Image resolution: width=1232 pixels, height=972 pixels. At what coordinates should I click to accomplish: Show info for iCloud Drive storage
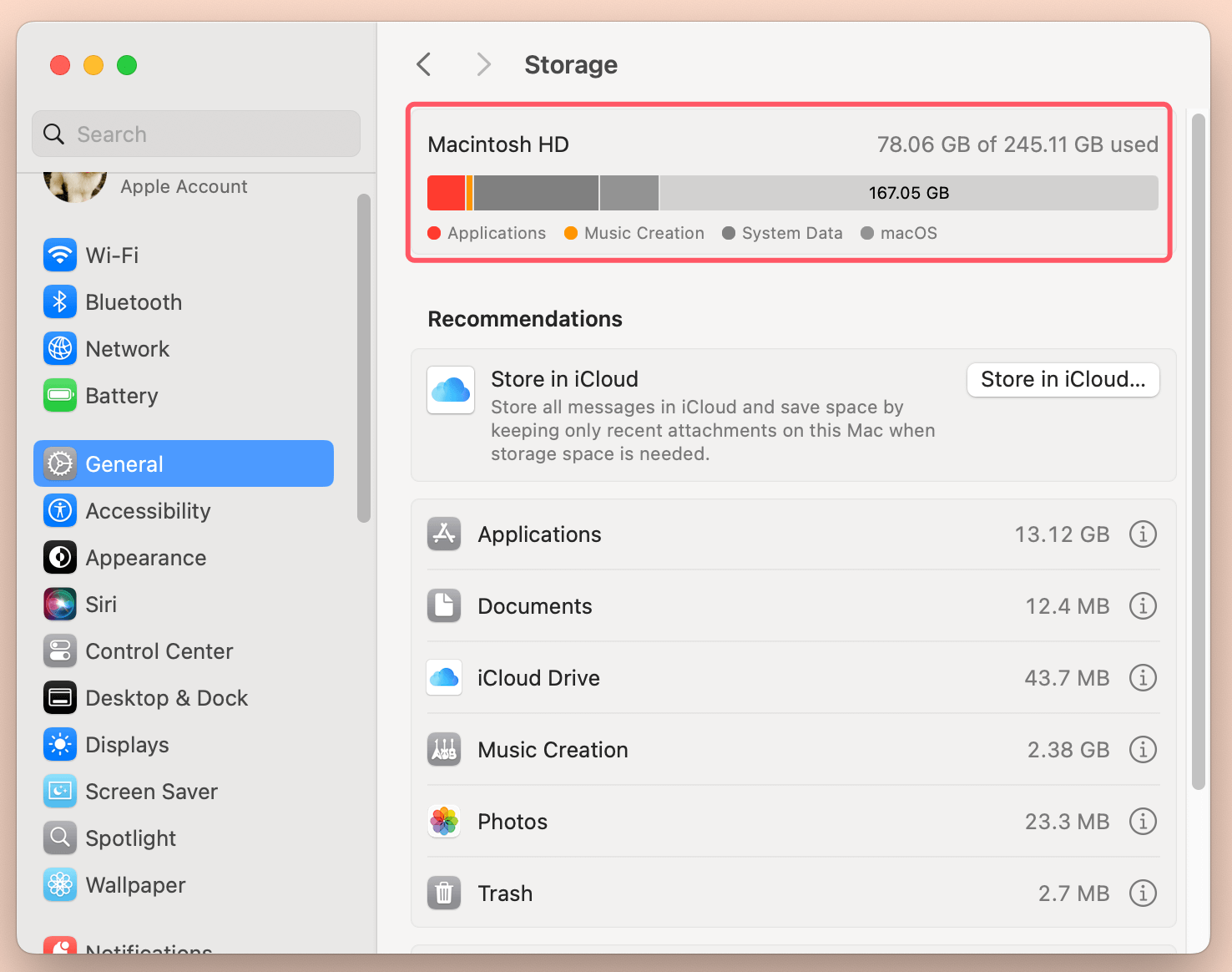point(1143,678)
